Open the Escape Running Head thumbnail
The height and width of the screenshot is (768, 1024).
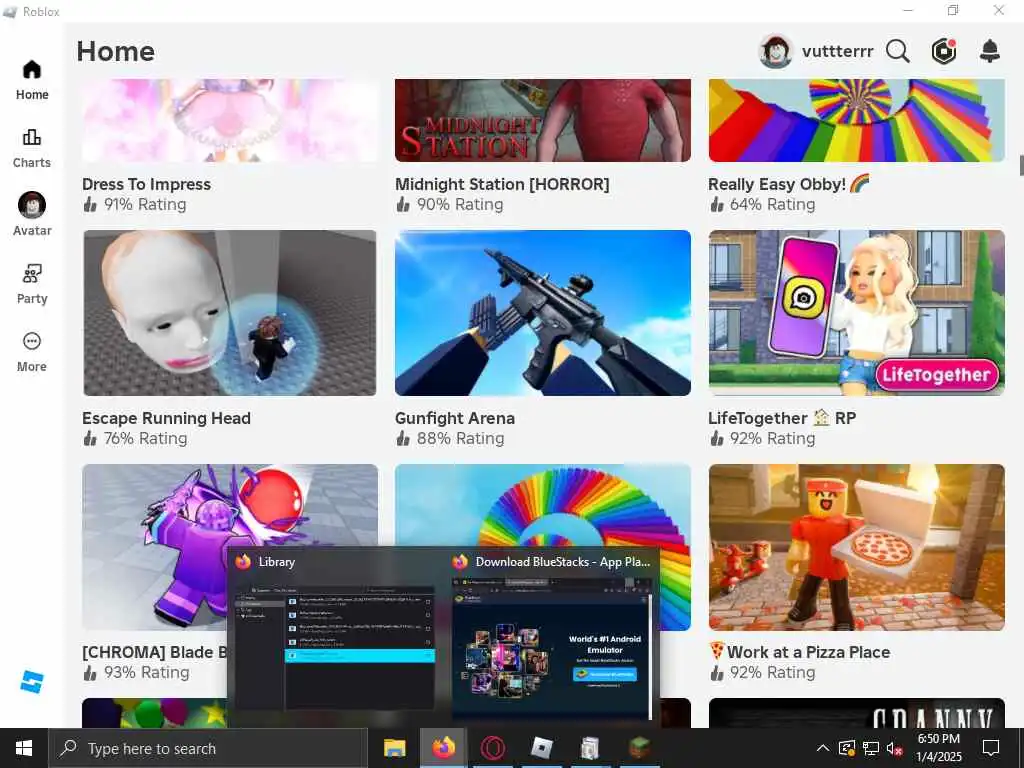230,313
